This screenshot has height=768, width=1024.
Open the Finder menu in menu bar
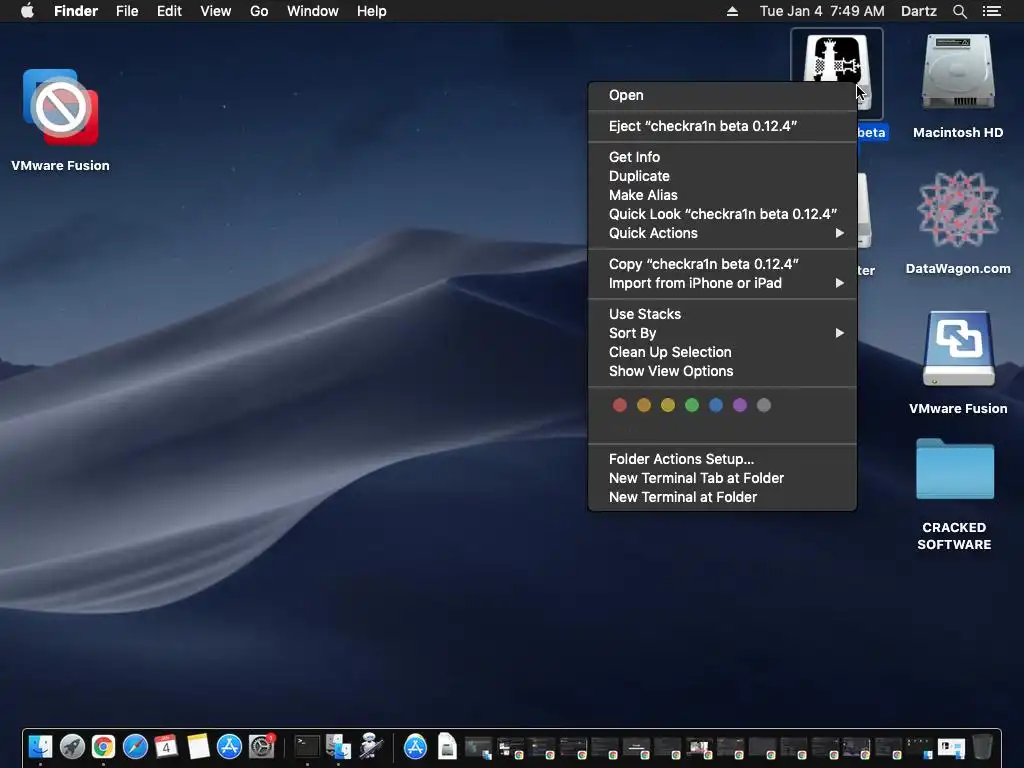[x=76, y=11]
